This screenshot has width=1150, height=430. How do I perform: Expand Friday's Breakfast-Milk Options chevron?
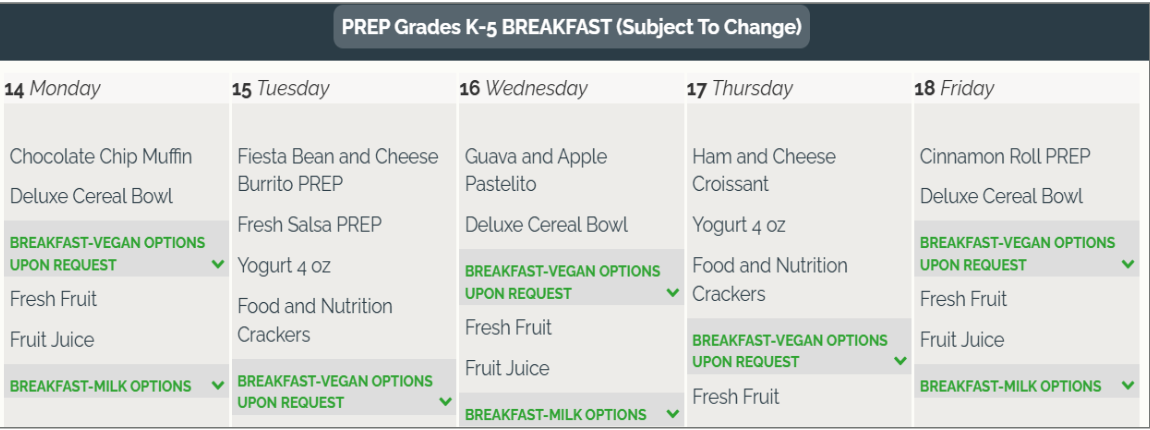pyautogui.click(x=1128, y=385)
